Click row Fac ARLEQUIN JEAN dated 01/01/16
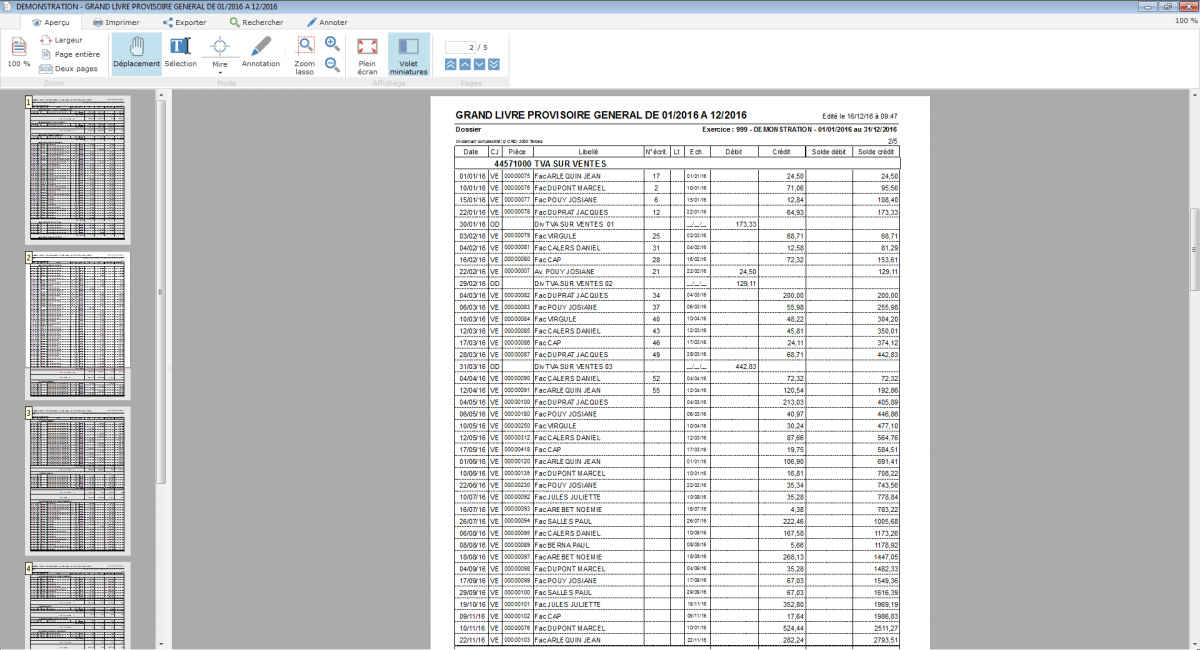1200x650 pixels. 678,175
